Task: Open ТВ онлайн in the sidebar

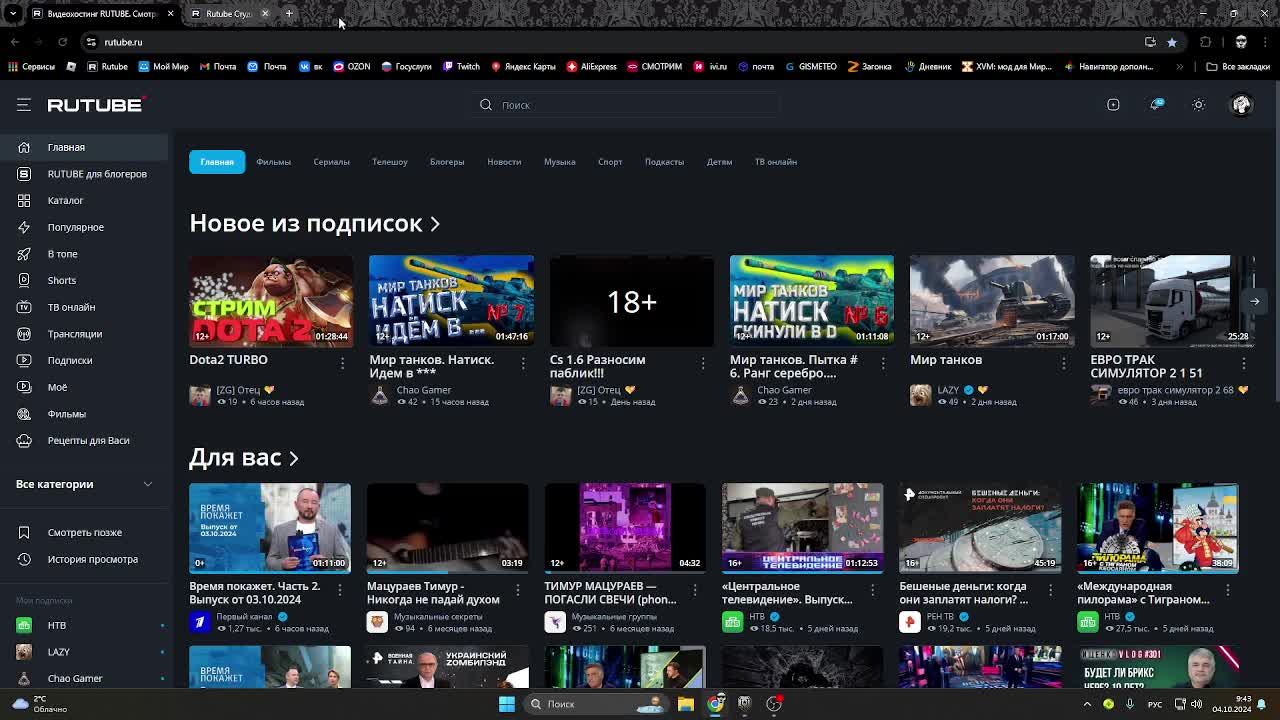Action: 84,307
